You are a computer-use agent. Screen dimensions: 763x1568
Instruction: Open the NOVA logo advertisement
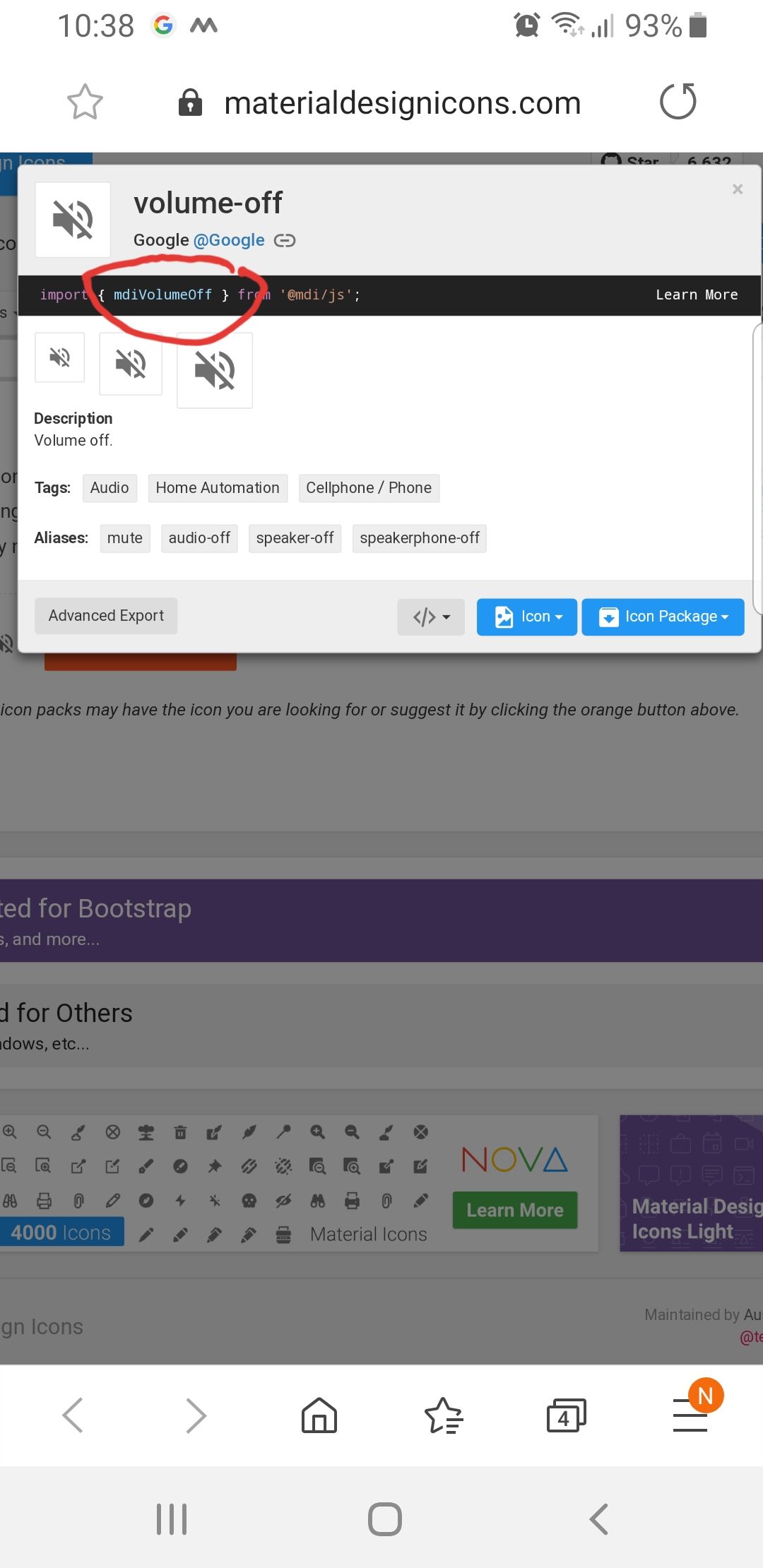click(x=515, y=1159)
